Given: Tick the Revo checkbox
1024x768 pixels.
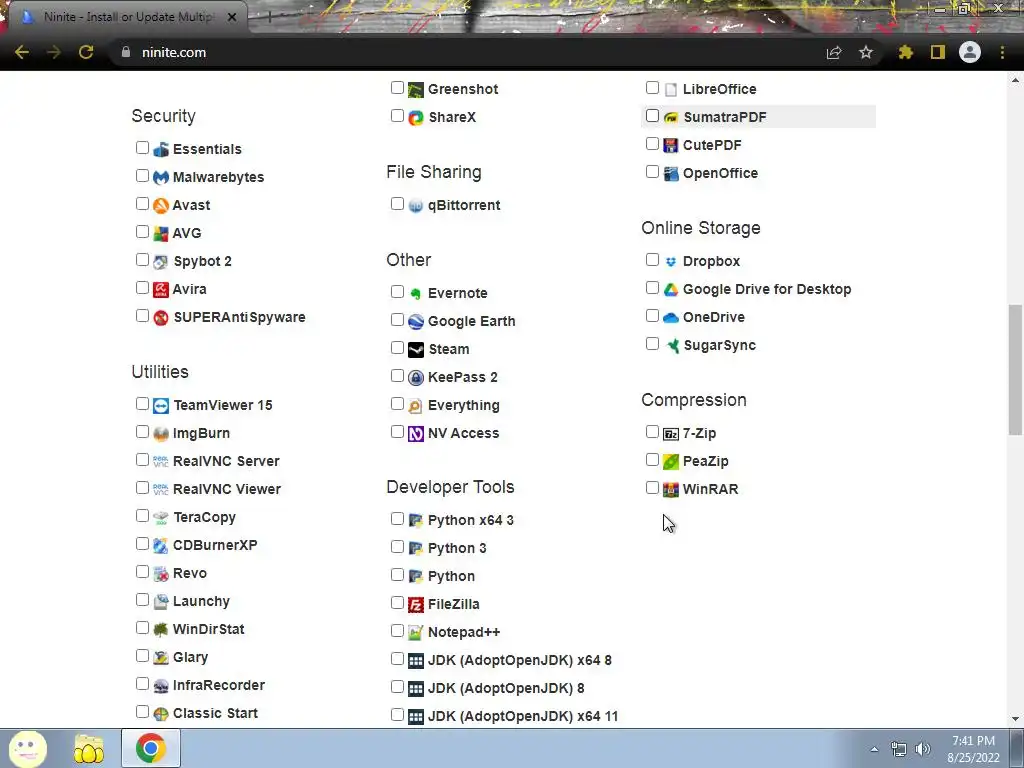Looking at the screenshot, I should [x=142, y=572].
